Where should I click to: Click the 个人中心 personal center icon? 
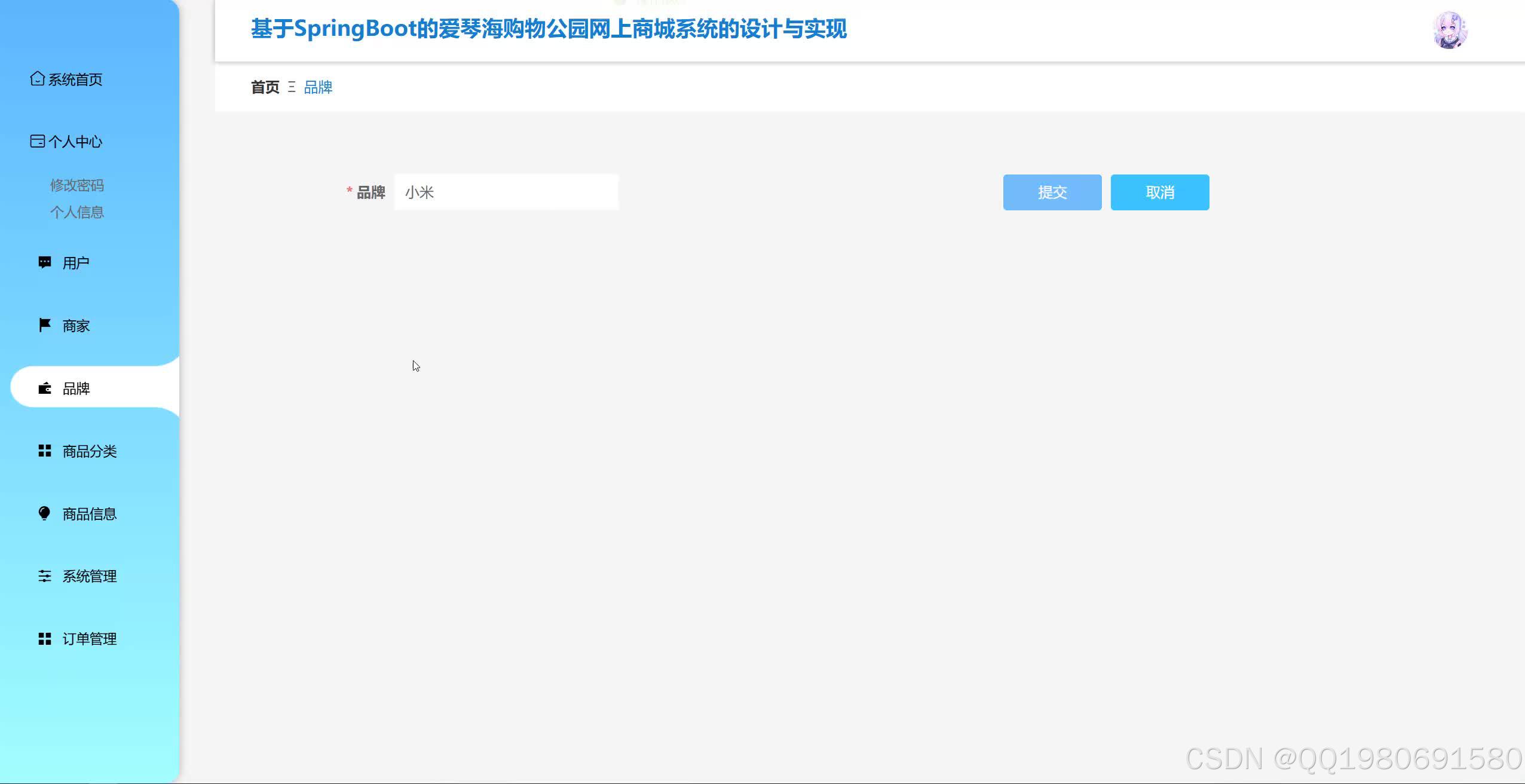(37, 141)
